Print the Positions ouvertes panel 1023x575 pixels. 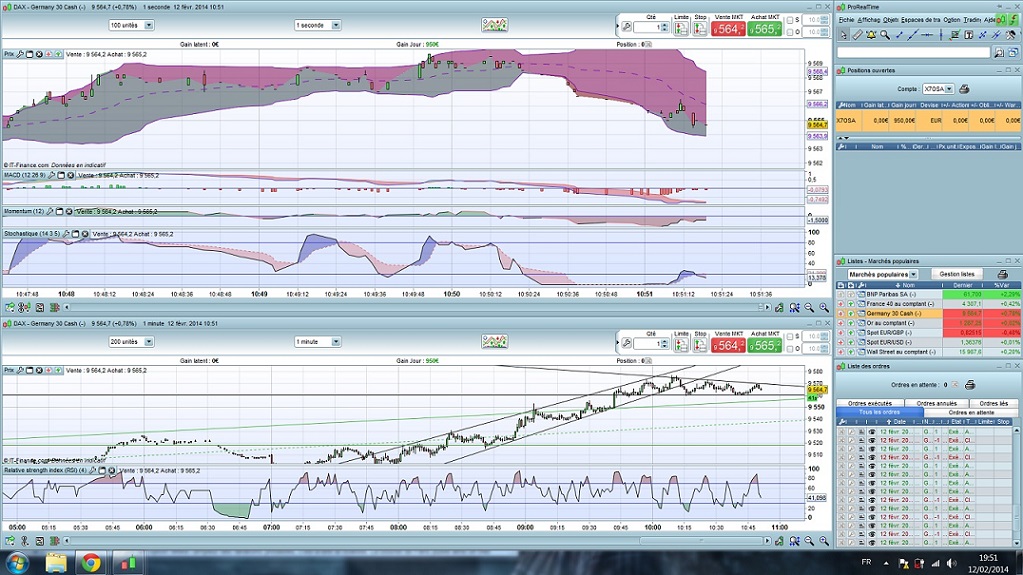pyautogui.click(x=964, y=89)
